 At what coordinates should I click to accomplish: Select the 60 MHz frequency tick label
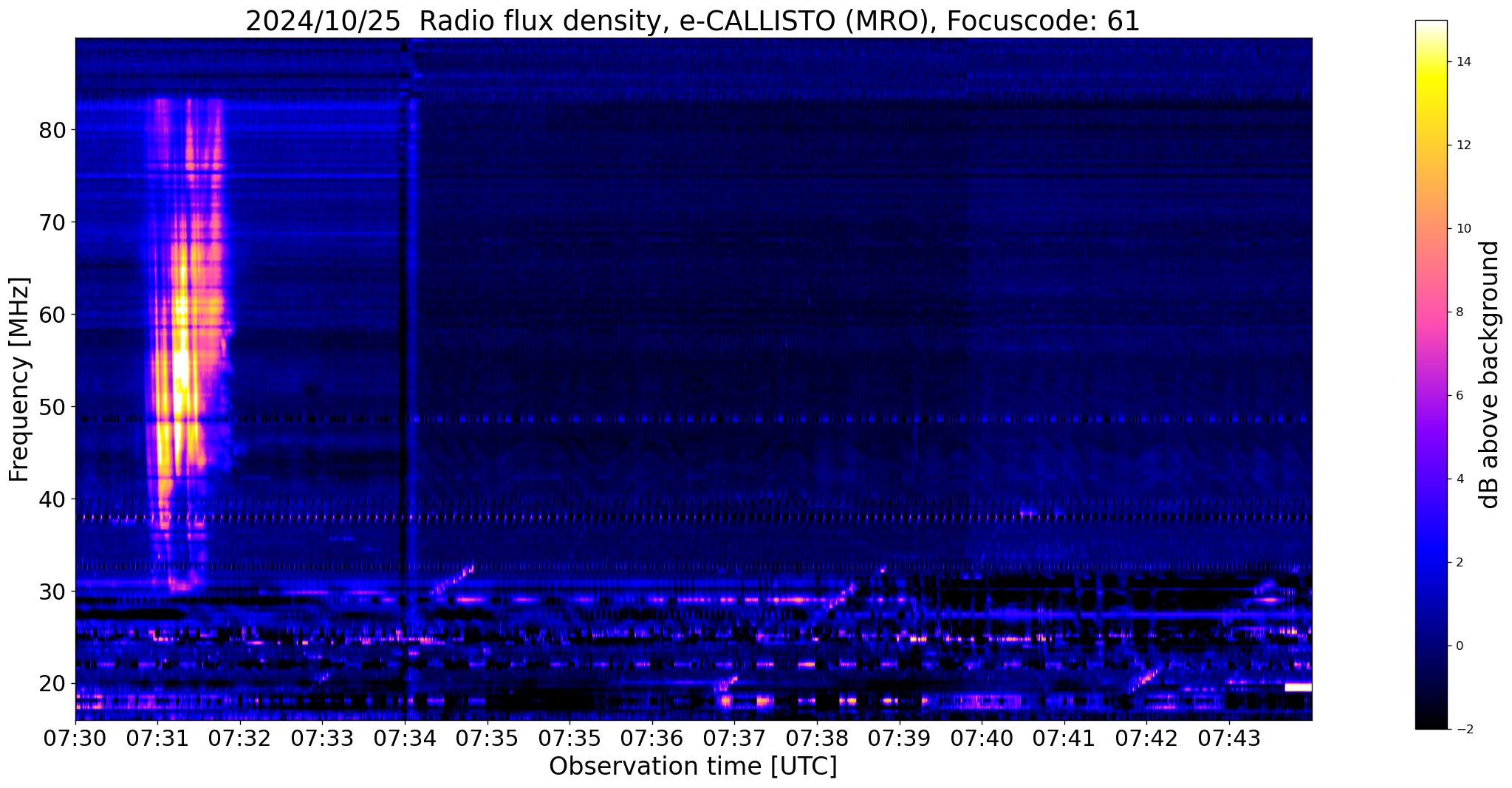pos(52,315)
